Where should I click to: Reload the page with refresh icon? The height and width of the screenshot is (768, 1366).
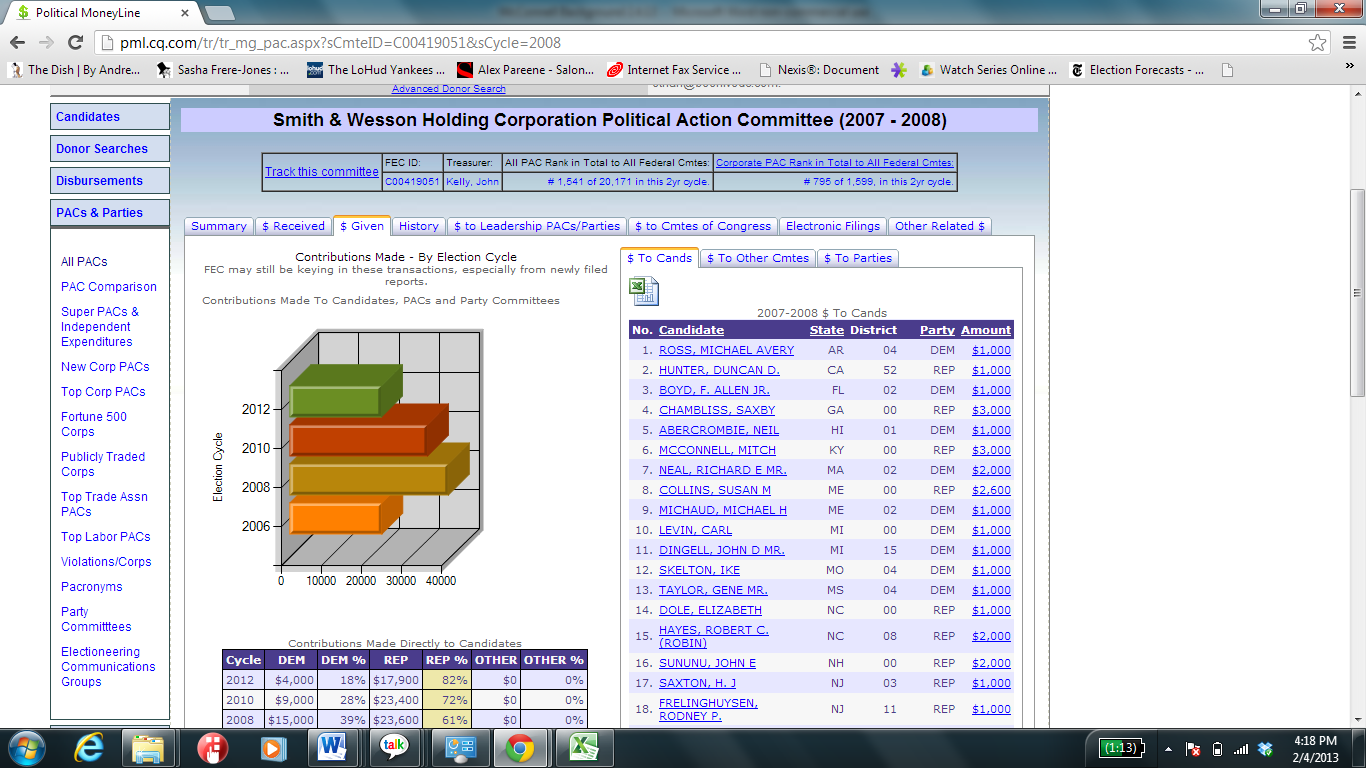click(75, 43)
